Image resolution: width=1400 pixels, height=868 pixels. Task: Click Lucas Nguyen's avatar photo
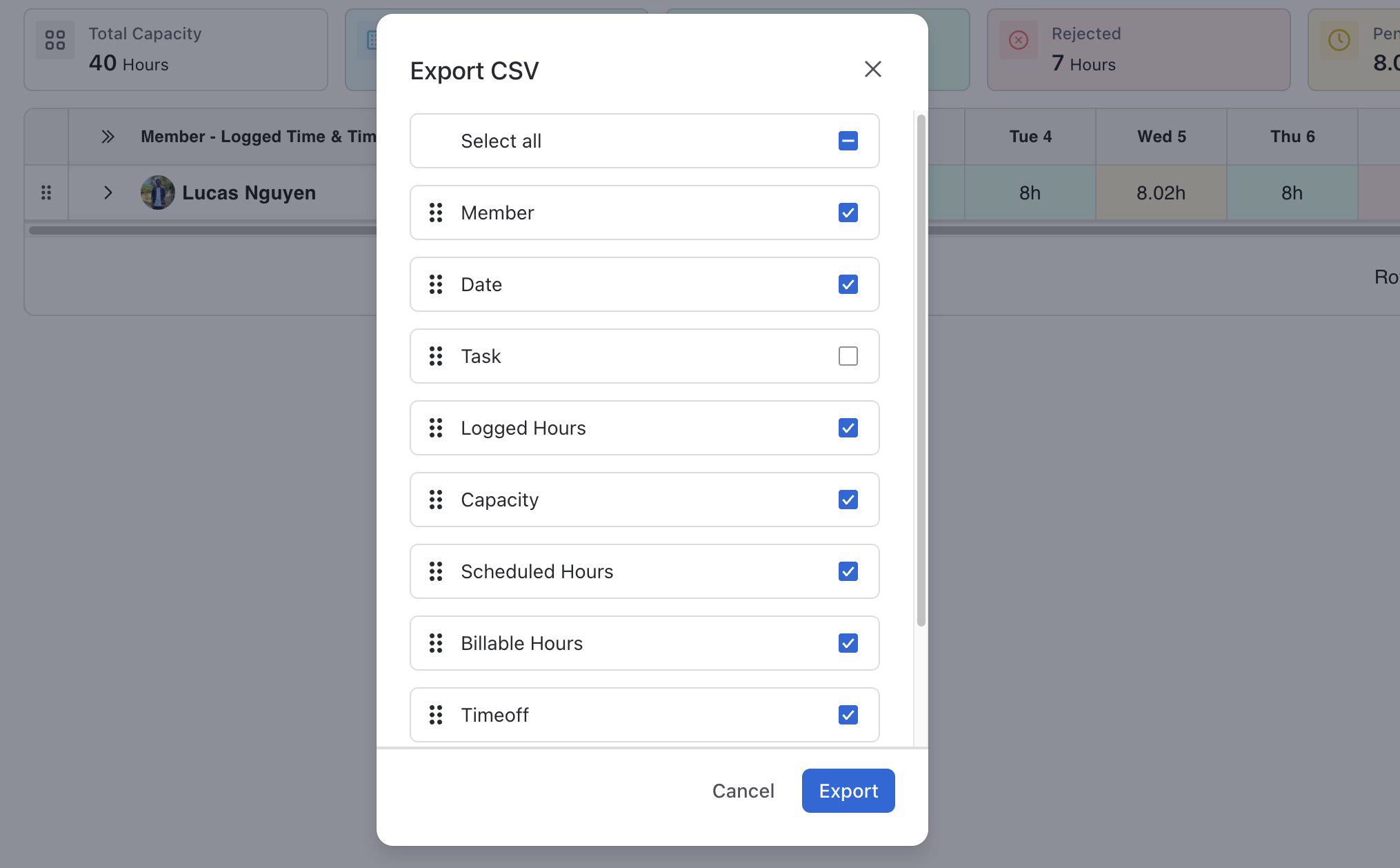157,193
